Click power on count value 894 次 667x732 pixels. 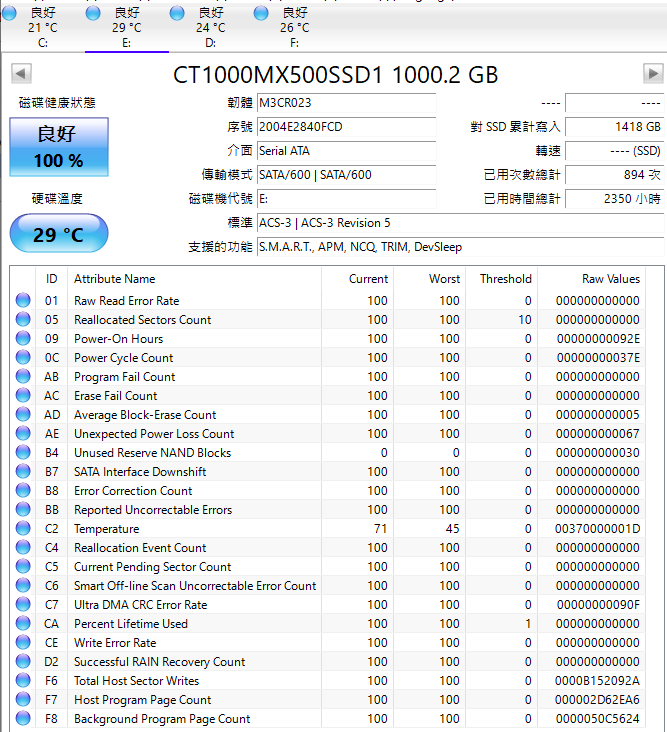pos(614,175)
